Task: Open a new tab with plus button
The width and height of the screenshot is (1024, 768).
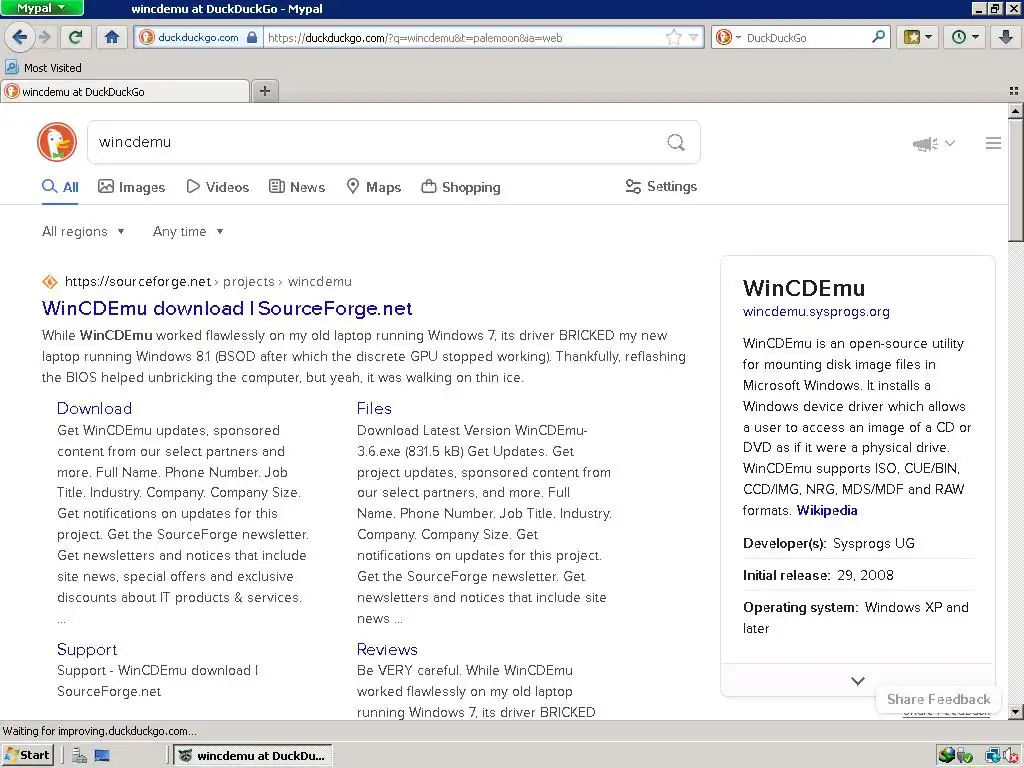Action: [x=264, y=91]
